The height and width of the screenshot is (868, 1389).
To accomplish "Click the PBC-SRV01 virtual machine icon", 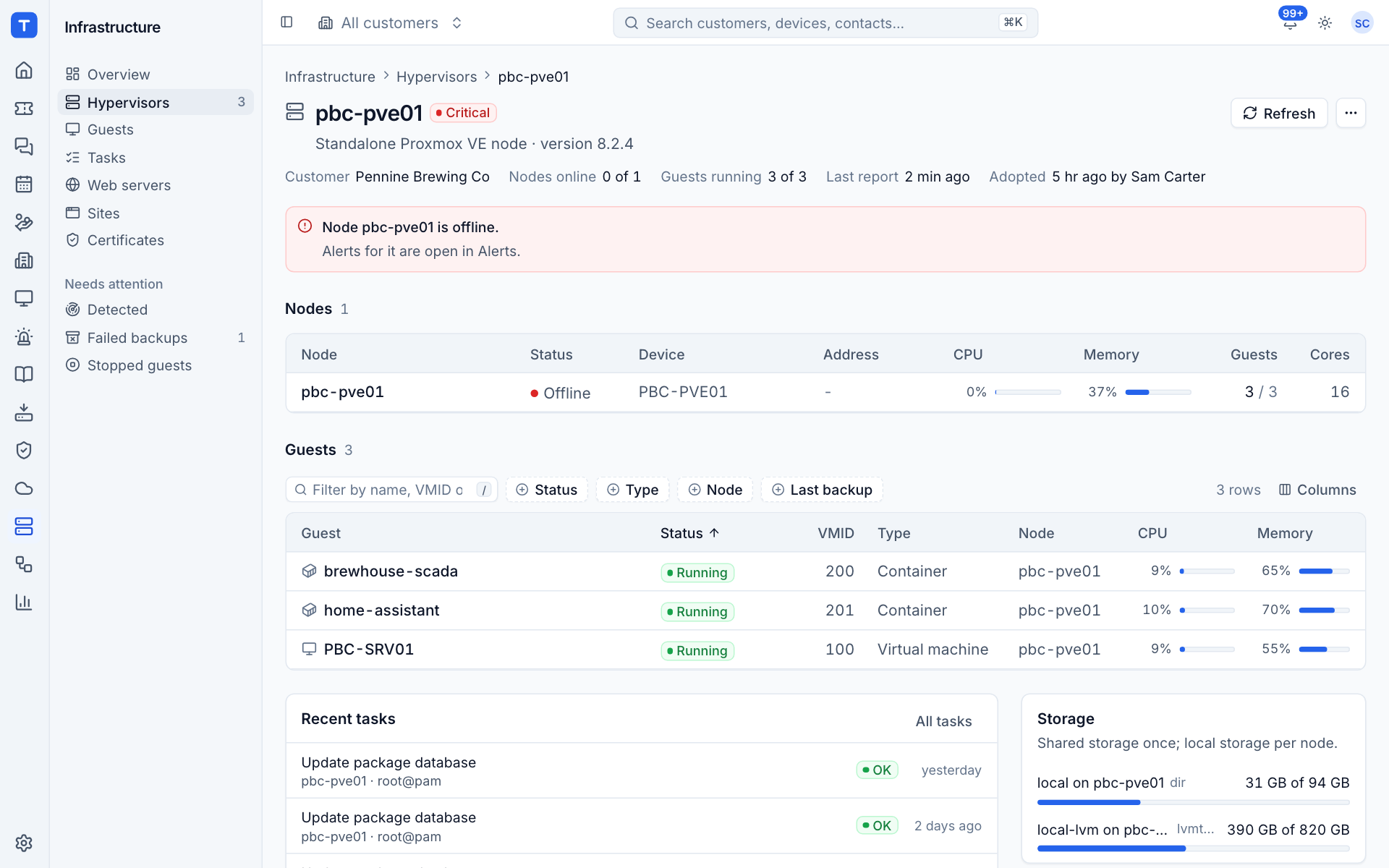I will pyautogui.click(x=309, y=650).
